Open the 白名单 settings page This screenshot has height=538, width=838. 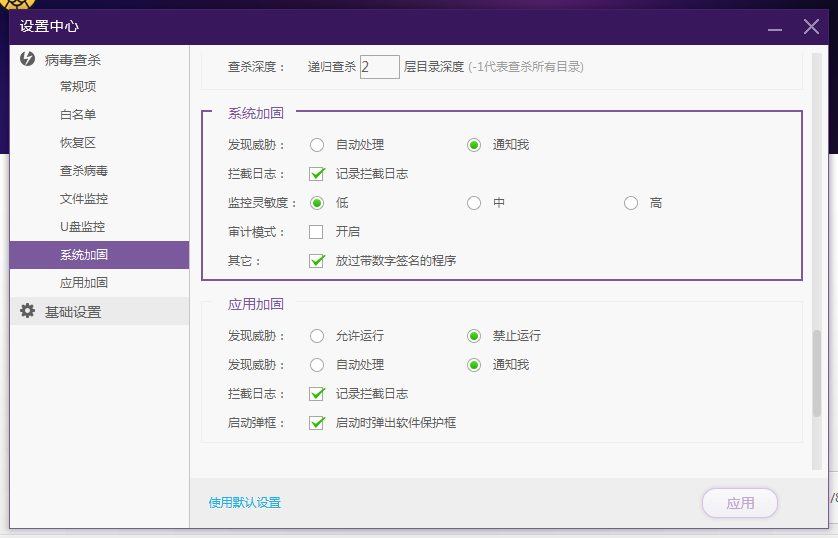click(78, 115)
